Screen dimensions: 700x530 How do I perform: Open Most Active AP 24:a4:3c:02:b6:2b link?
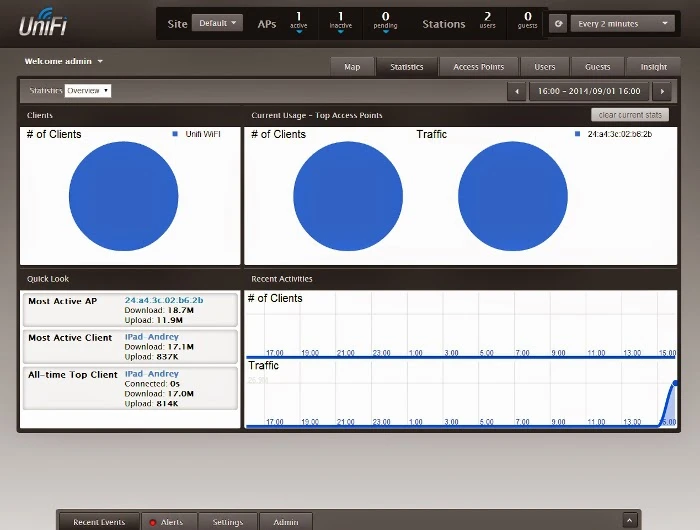point(164,300)
